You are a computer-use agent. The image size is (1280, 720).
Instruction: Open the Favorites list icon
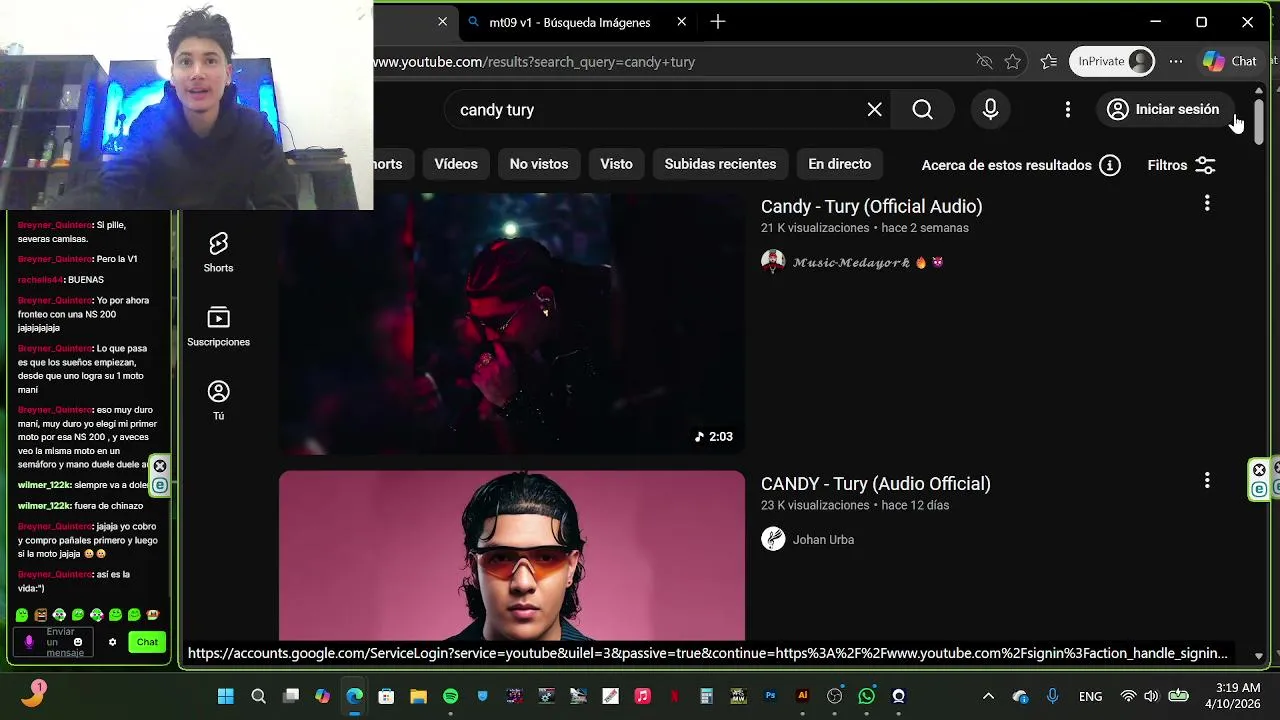[x=1049, y=62]
